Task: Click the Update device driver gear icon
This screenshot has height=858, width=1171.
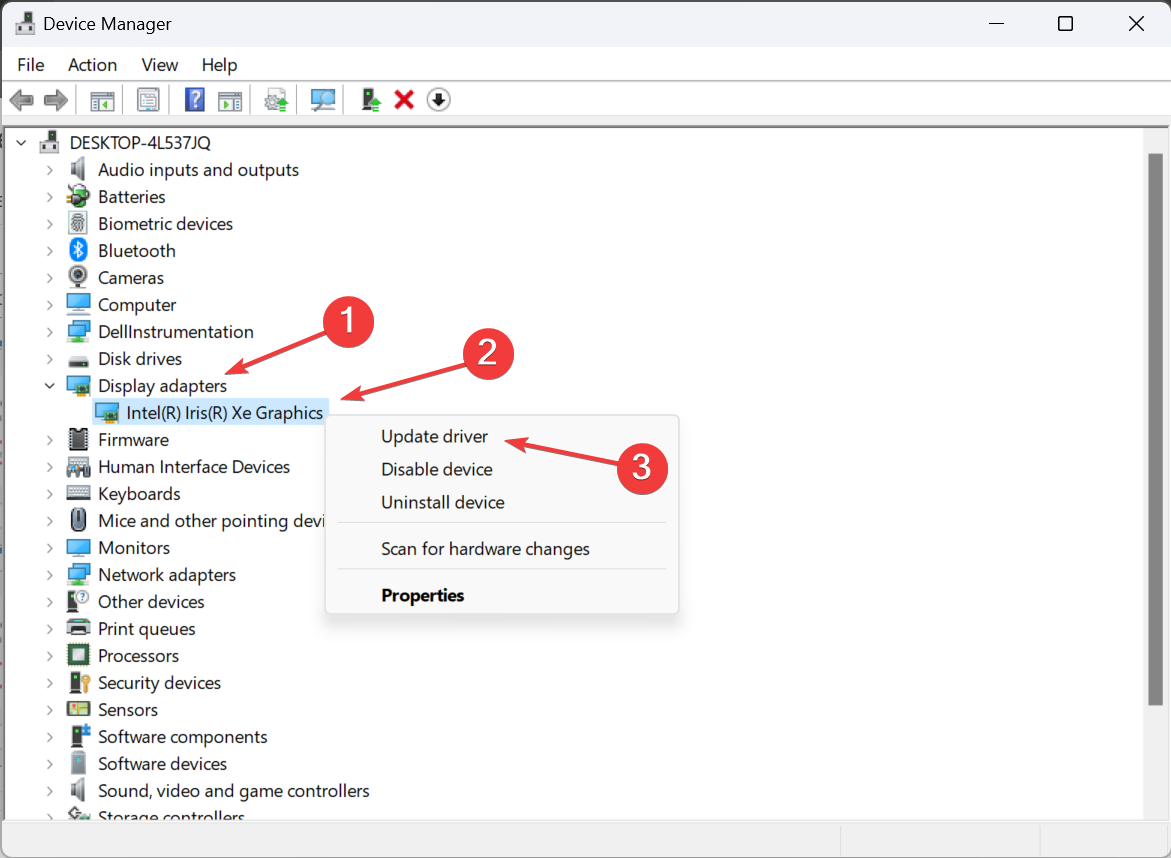Action: point(276,100)
